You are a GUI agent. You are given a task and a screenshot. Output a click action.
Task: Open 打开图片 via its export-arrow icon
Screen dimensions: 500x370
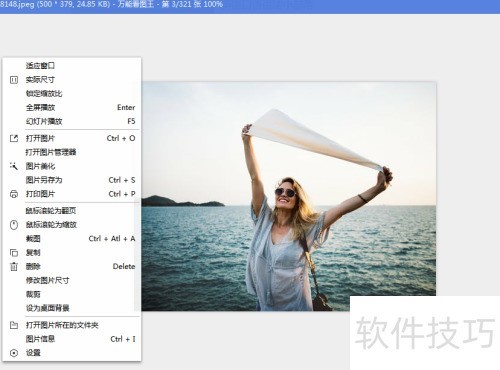coord(71,138)
